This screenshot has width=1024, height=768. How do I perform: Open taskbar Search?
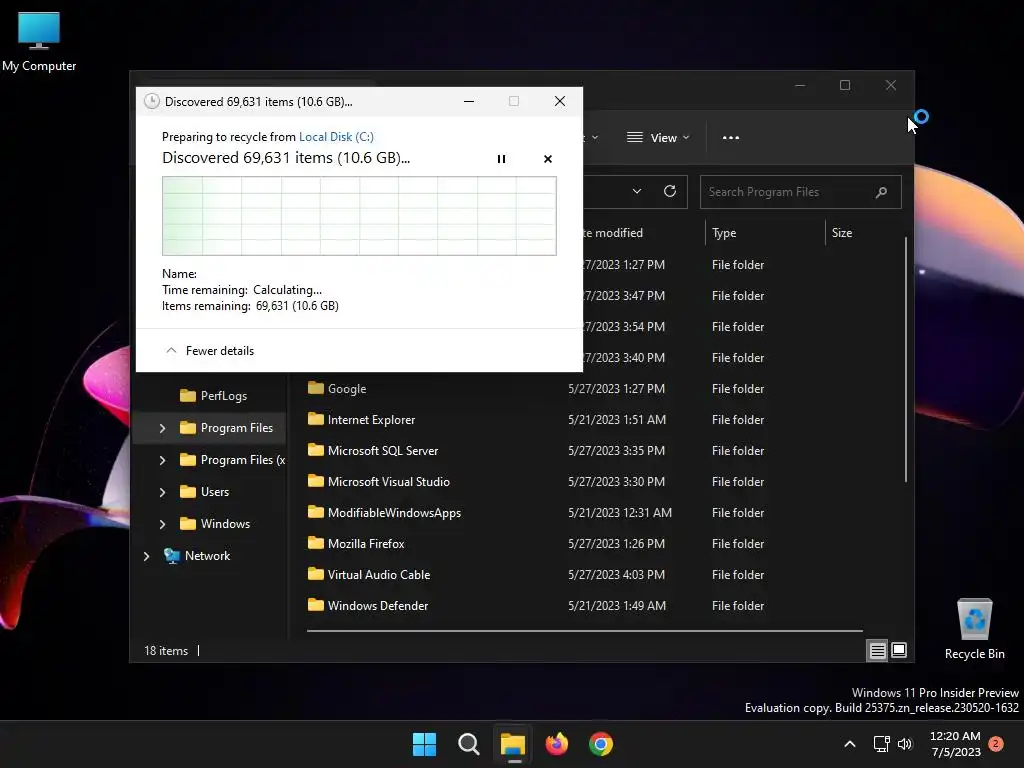[468, 744]
